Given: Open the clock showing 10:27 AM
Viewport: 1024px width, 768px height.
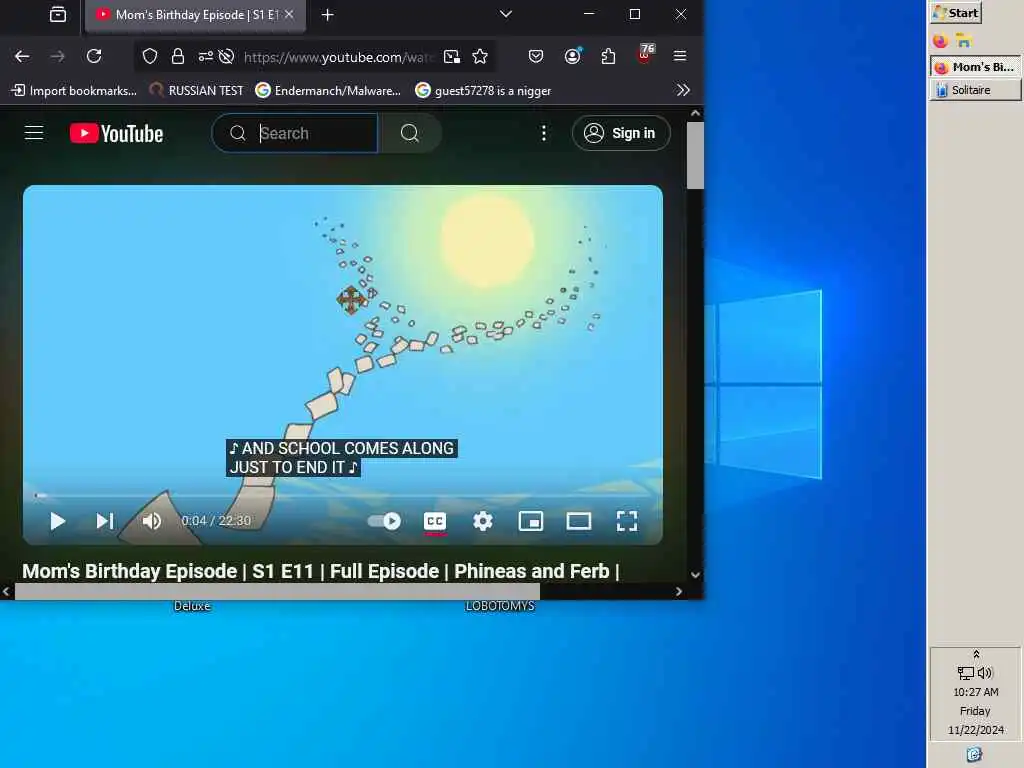Looking at the screenshot, I should (x=976, y=692).
